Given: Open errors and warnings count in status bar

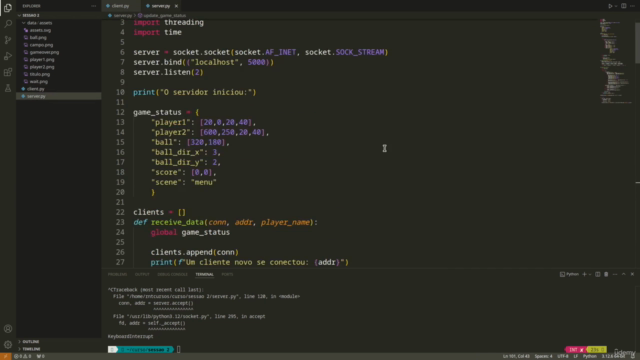Looking at the screenshot, I should 22,356.
